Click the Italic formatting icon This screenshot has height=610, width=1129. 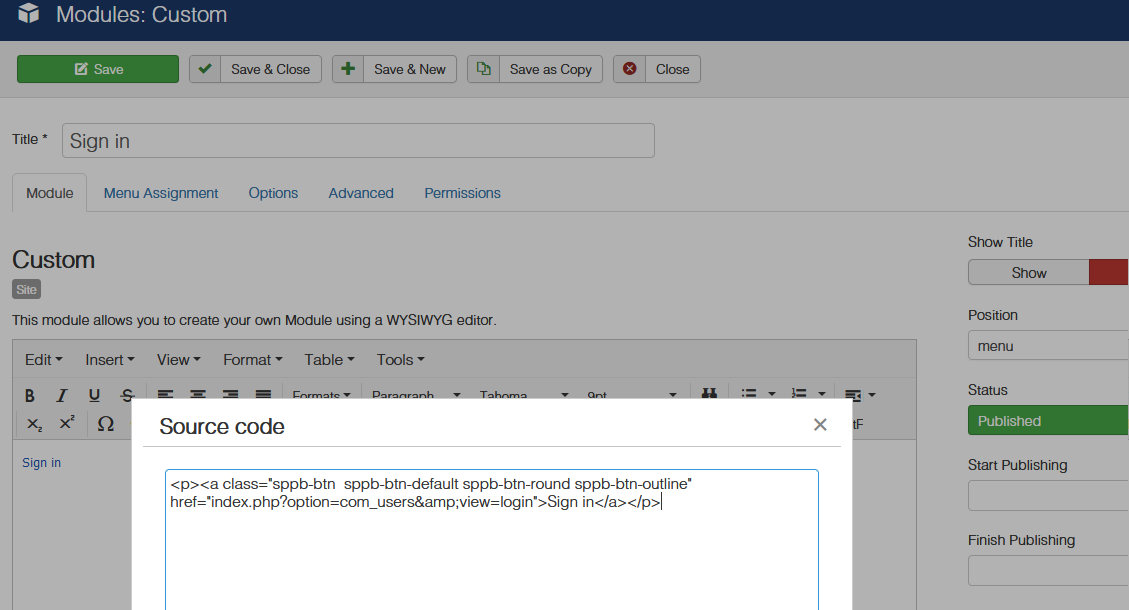[62, 395]
